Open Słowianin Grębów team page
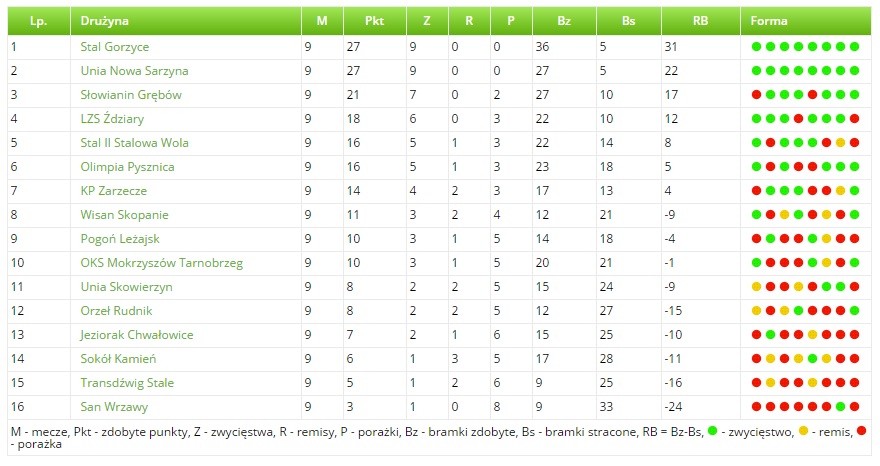Screen dimensions: 880x466 click(x=131, y=95)
